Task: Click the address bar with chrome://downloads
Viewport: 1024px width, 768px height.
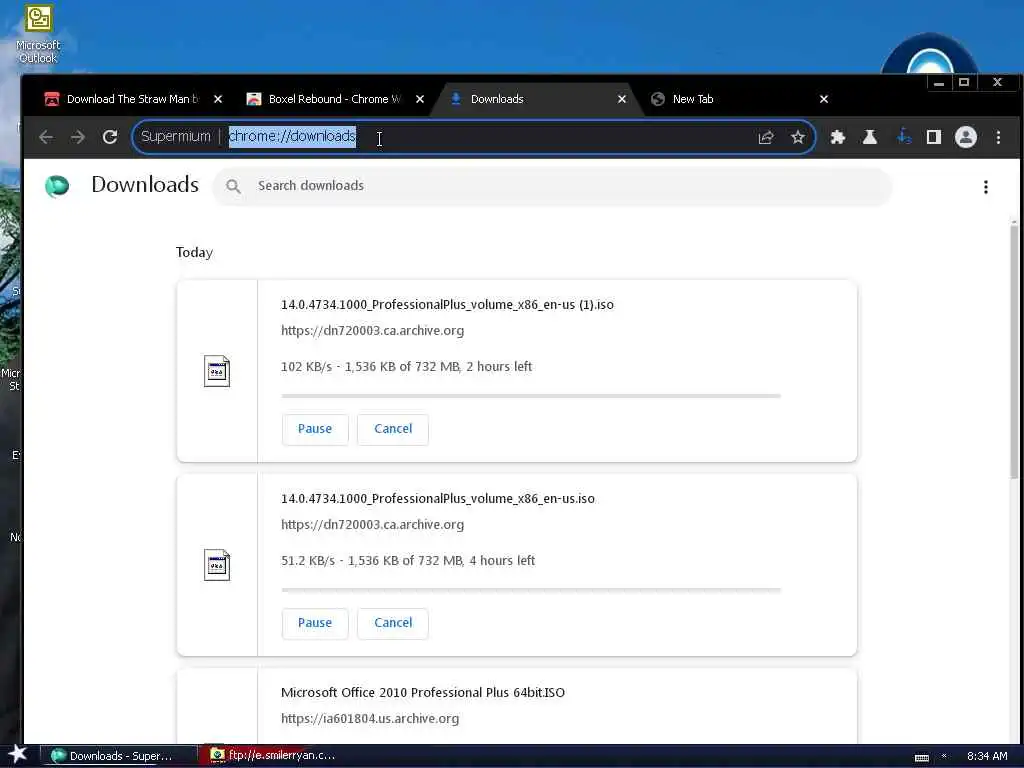Action: pos(474,136)
